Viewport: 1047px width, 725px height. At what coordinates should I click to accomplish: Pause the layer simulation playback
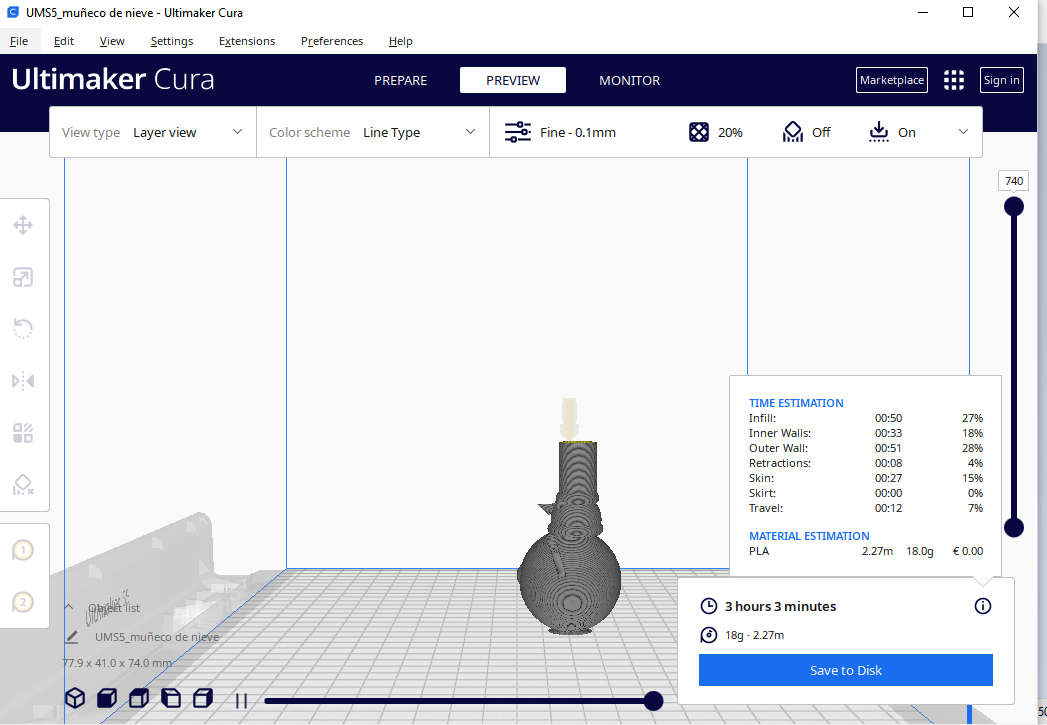241,700
